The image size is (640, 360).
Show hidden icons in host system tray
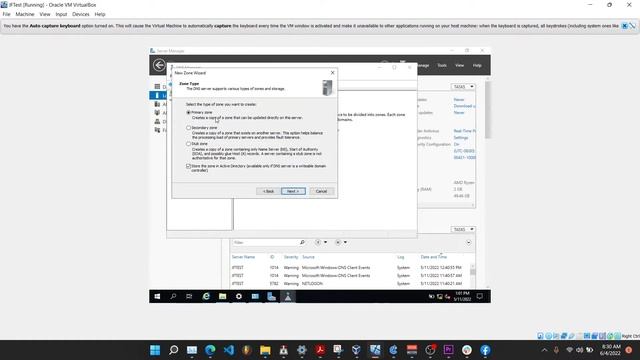pyautogui.click(x=544, y=350)
